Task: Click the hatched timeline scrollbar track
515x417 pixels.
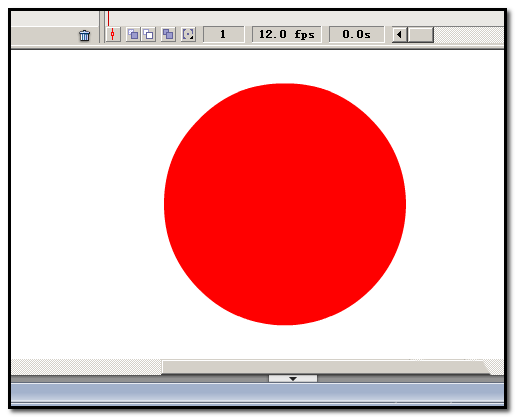Action: coord(469,35)
